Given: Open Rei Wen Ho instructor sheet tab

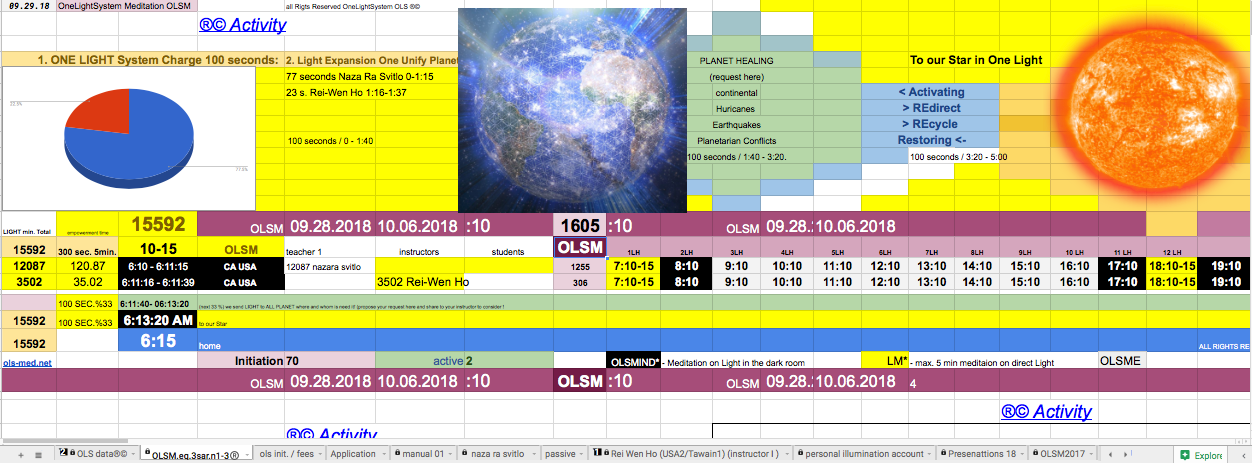Looking at the screenshot, I should 690,454.
